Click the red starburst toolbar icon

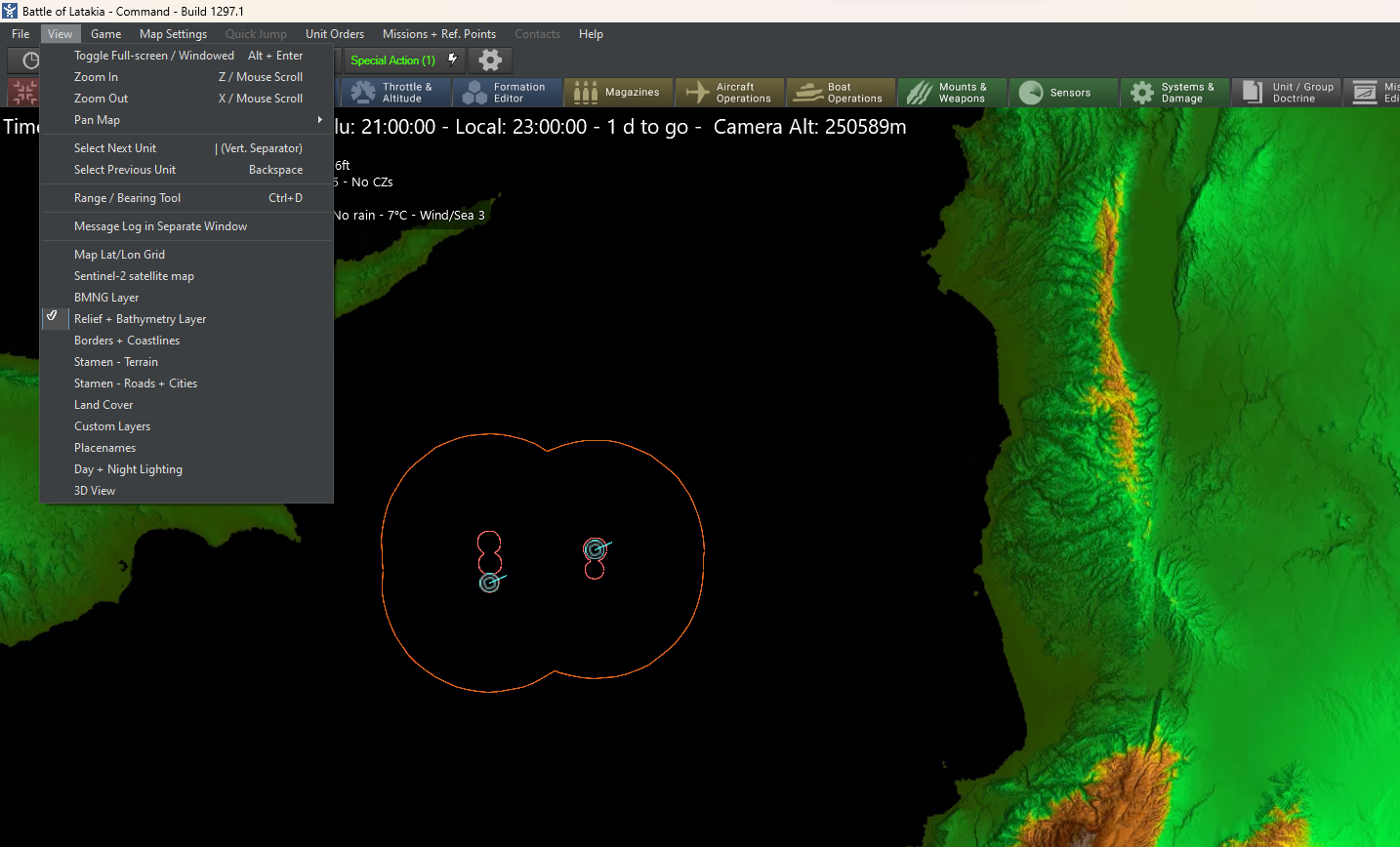coord(23,93)
